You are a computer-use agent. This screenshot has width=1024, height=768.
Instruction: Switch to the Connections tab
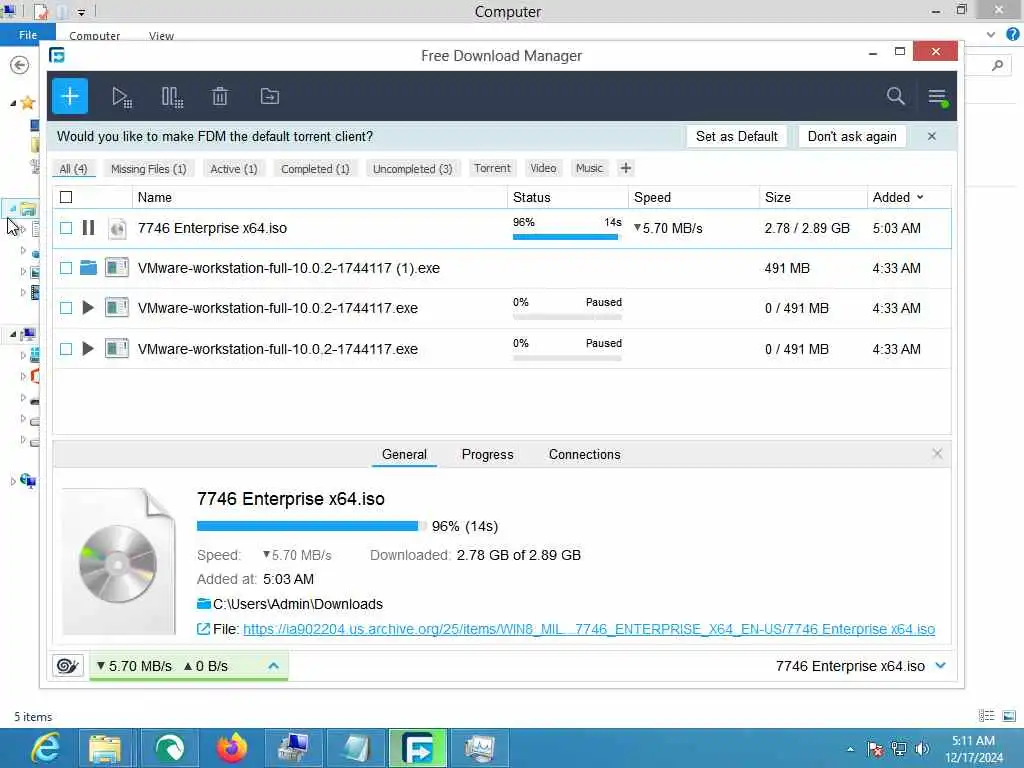(x=584, y=455)
